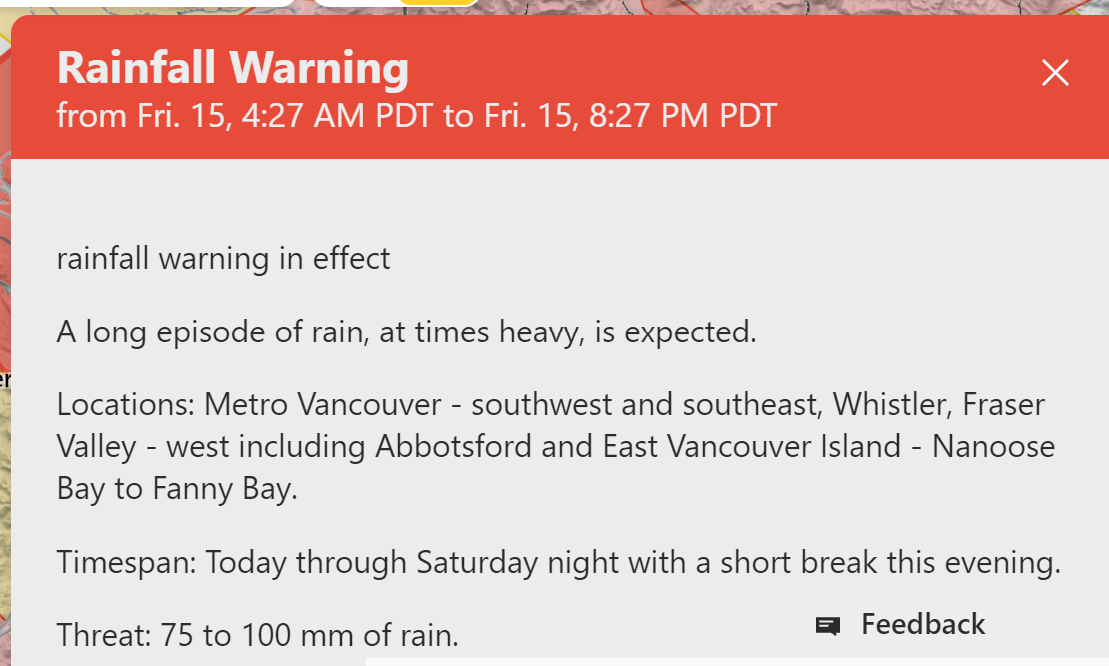The height and width of the screenshot is (666, 1109).
Task: Click the 'long episode of rain' sentence
Action: [406, 332]
